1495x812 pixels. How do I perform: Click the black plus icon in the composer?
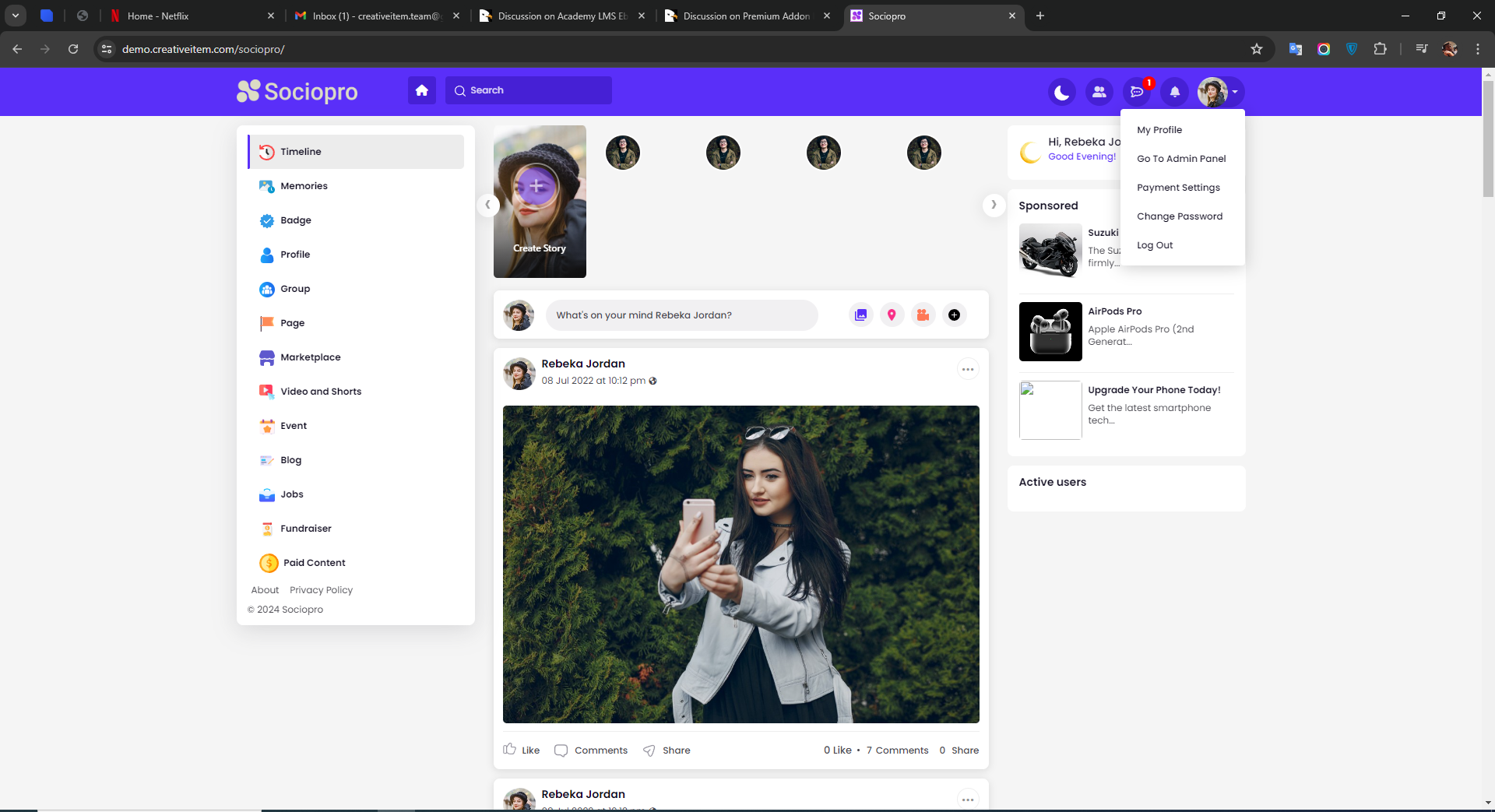coord(954,315)
